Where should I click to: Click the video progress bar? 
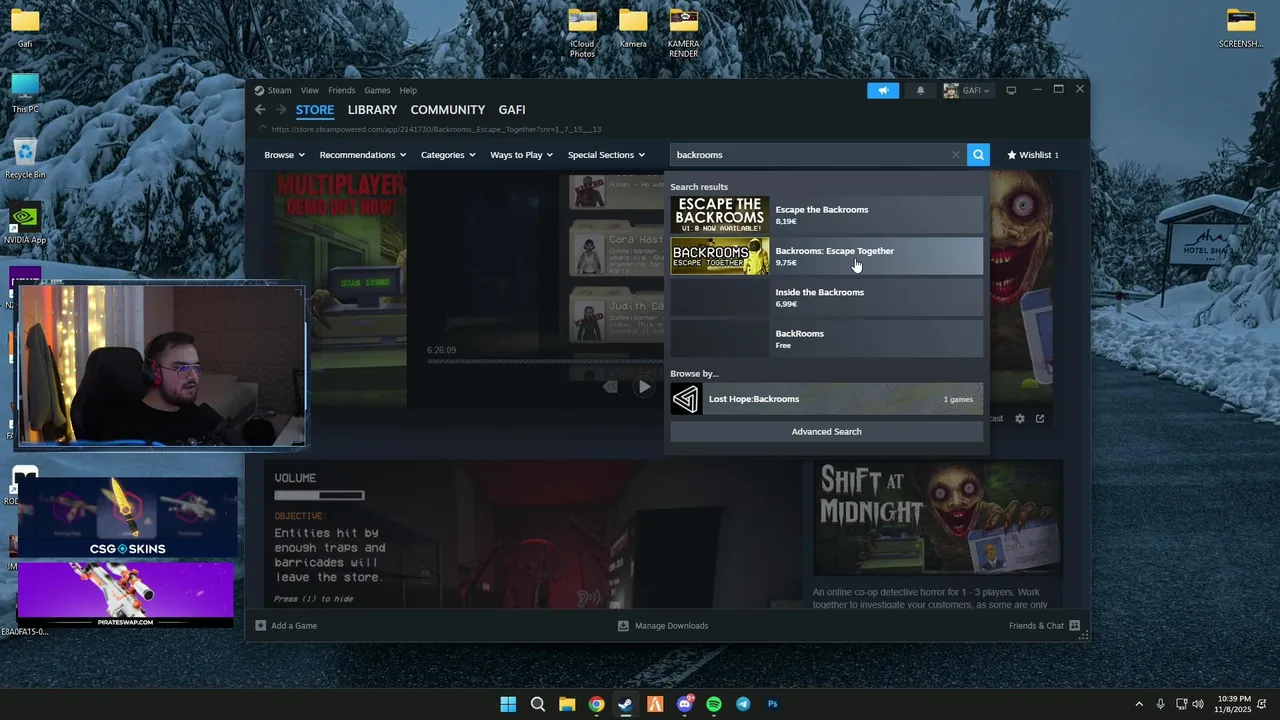[545, 361]
